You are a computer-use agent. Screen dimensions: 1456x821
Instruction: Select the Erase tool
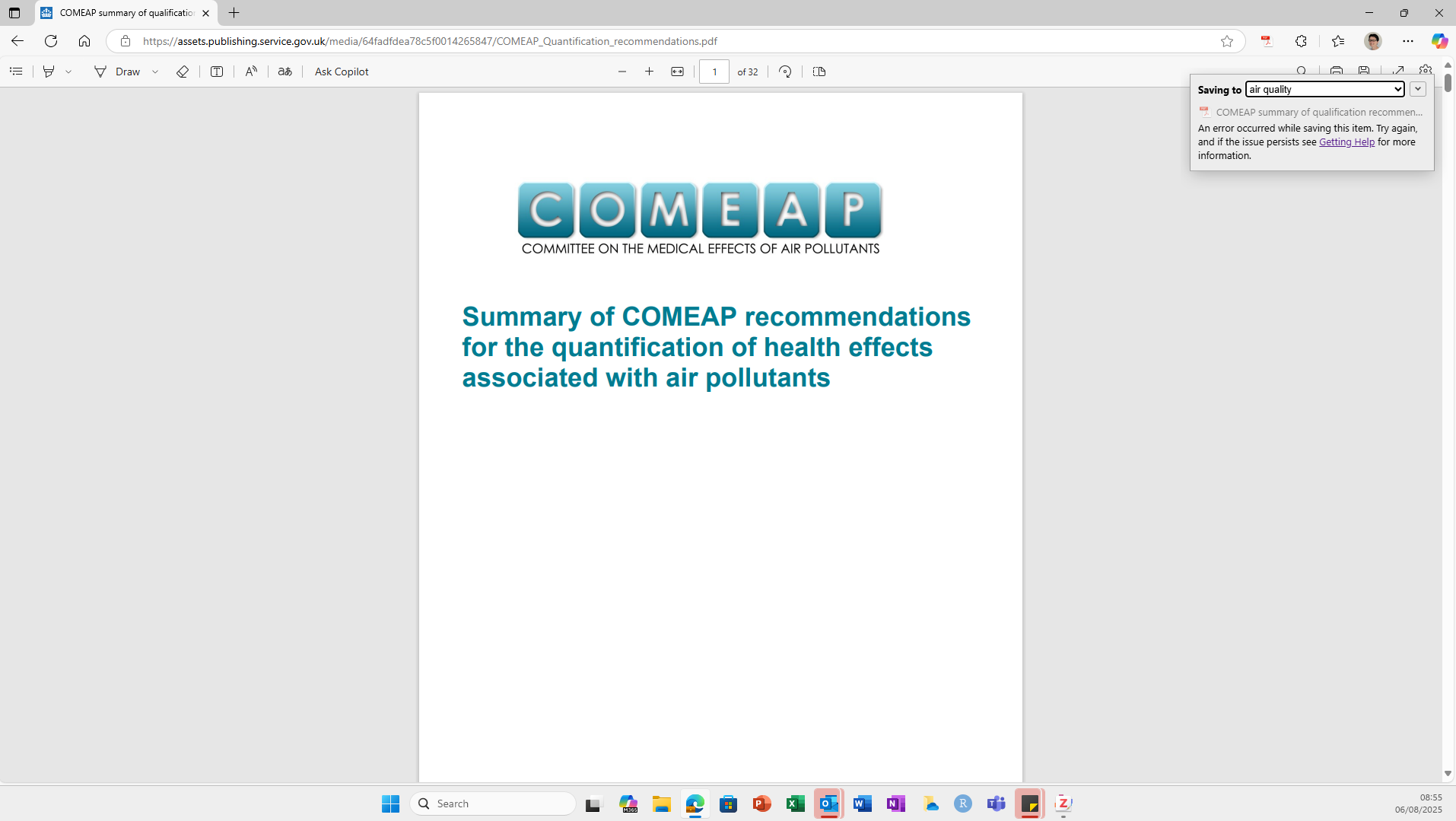pos(183,72)
